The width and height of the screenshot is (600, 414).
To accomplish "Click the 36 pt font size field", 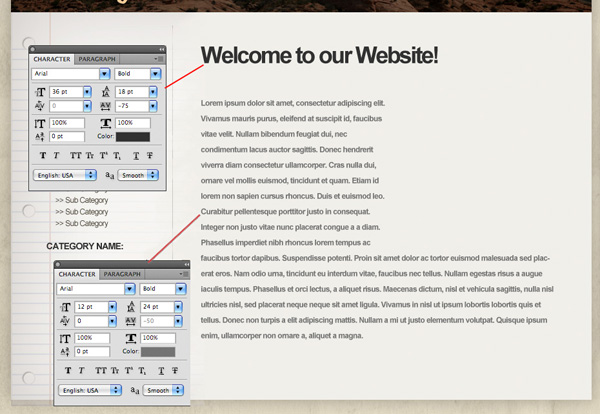I will (x=66, y=92).
